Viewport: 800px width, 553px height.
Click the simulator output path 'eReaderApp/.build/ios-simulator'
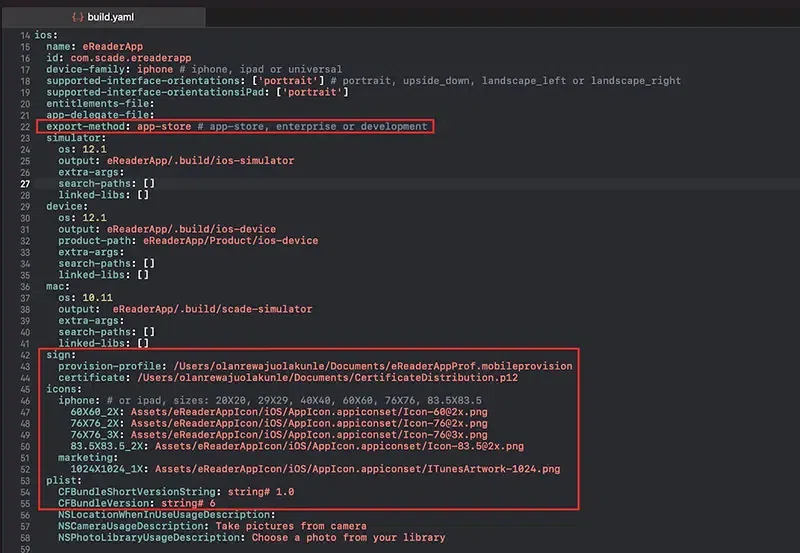click(201, 161)
